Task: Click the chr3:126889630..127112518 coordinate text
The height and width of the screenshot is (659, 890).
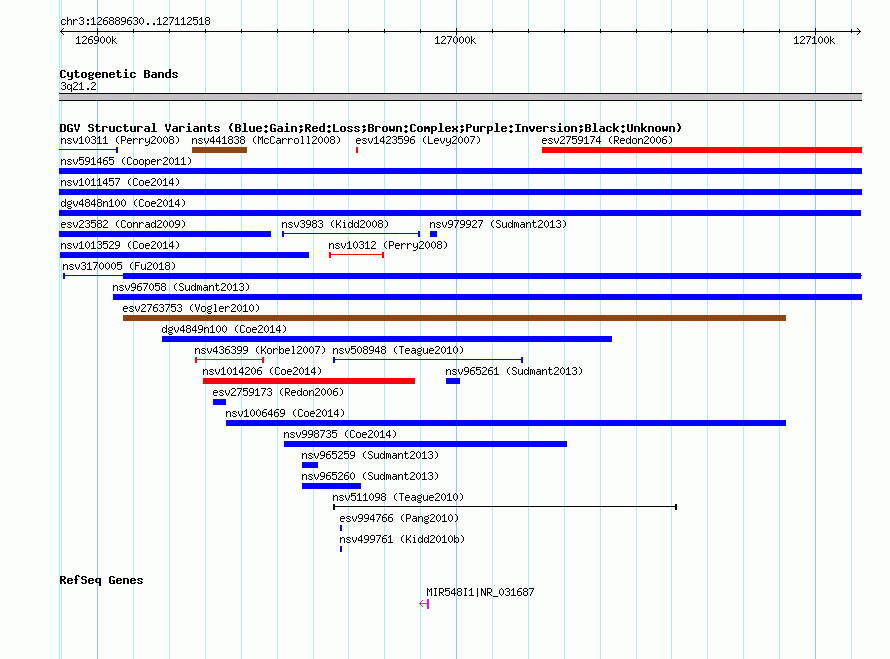Action: tap(135, 21)
